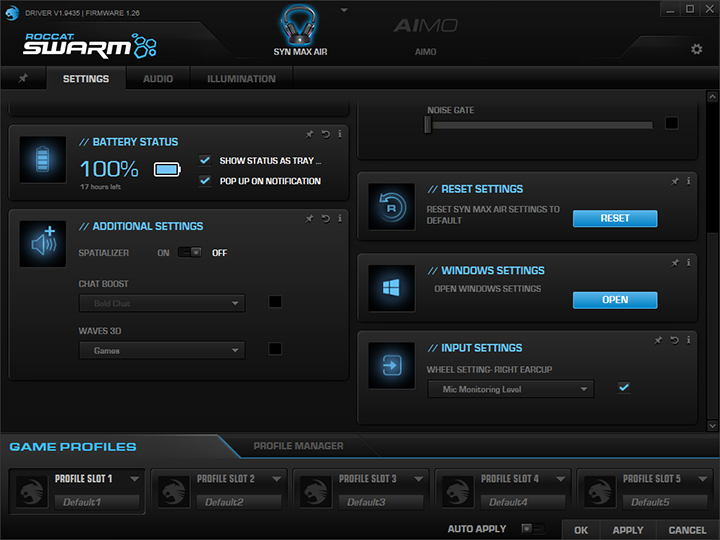Click undo icon in Additional Settings panel
Screen dimensions: 720x540
pyautogui.click(x=325, y=218)
